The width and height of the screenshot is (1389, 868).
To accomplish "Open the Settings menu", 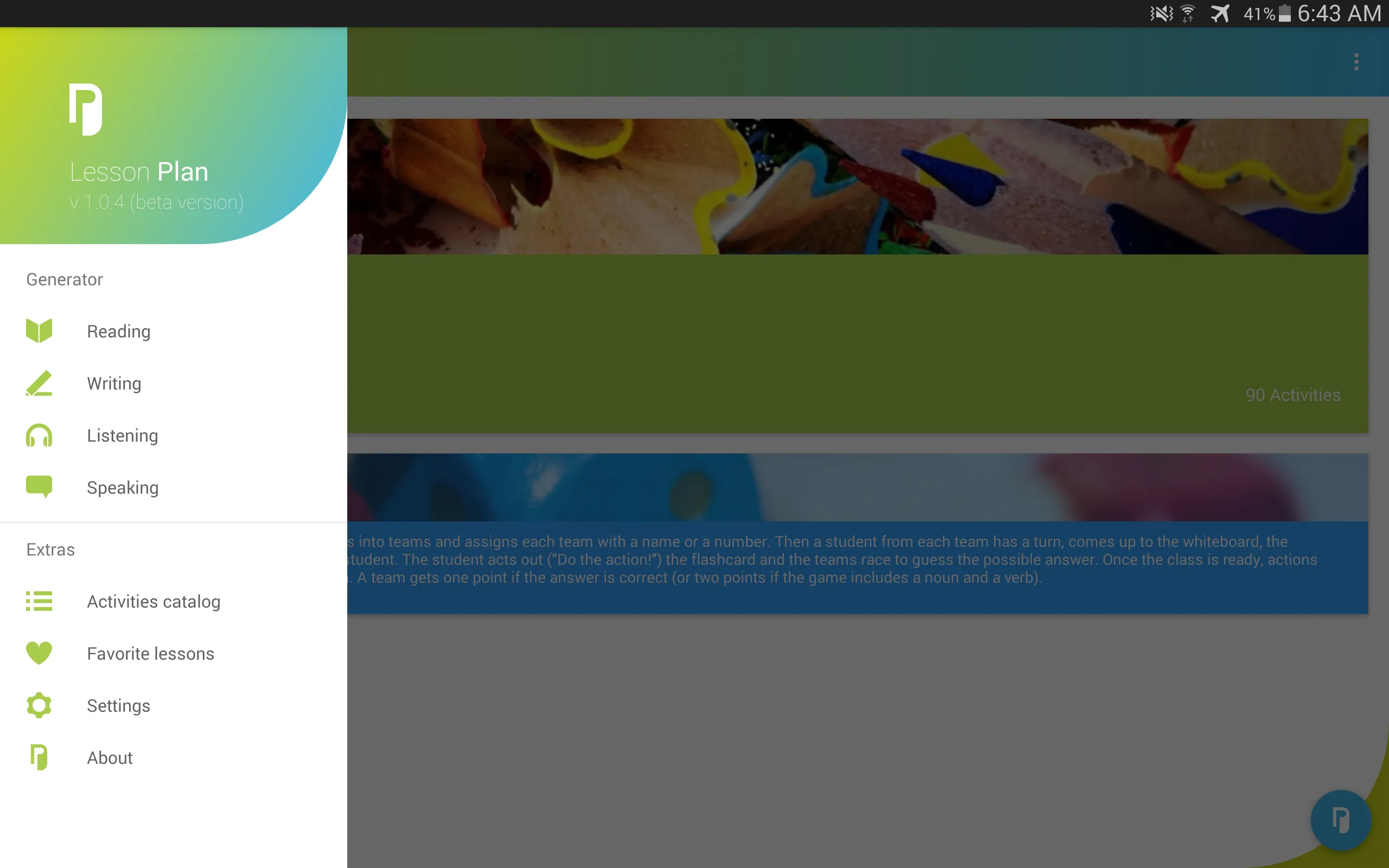I will [x=118, y=705].
